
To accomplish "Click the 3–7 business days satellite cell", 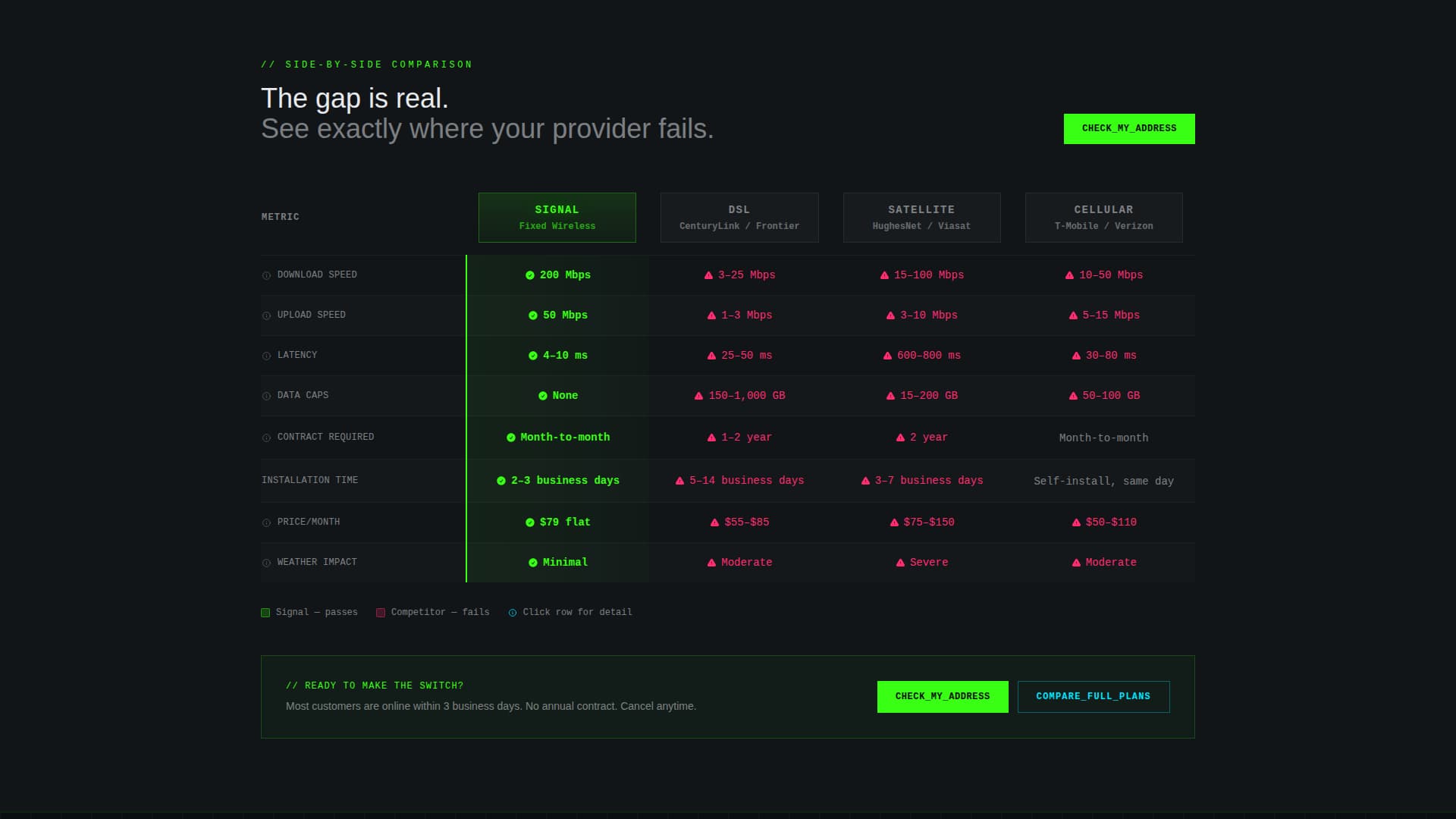I will pyautogui.click(x=921, y=481).
